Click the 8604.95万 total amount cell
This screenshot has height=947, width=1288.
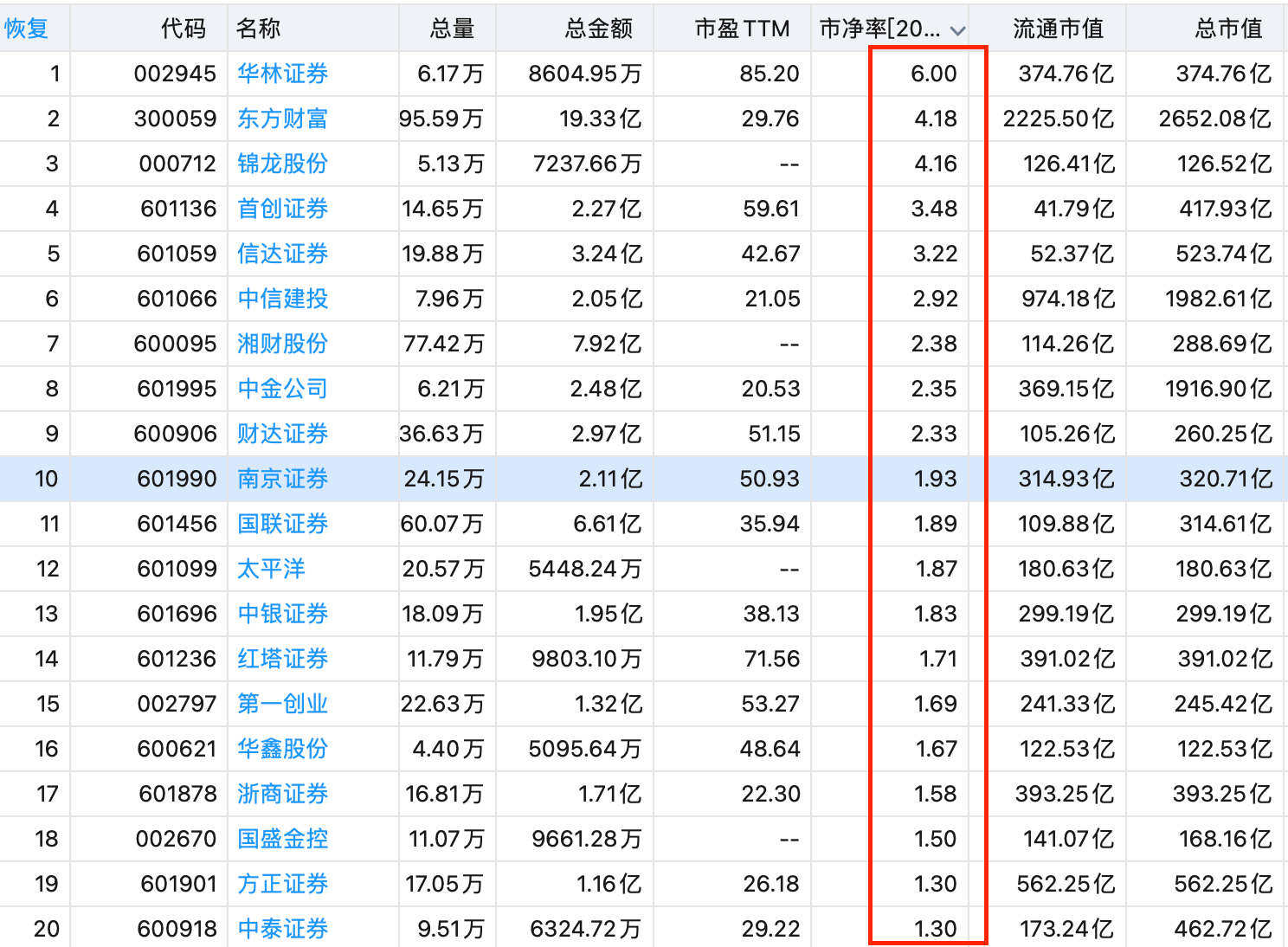[x=585, y=74]
